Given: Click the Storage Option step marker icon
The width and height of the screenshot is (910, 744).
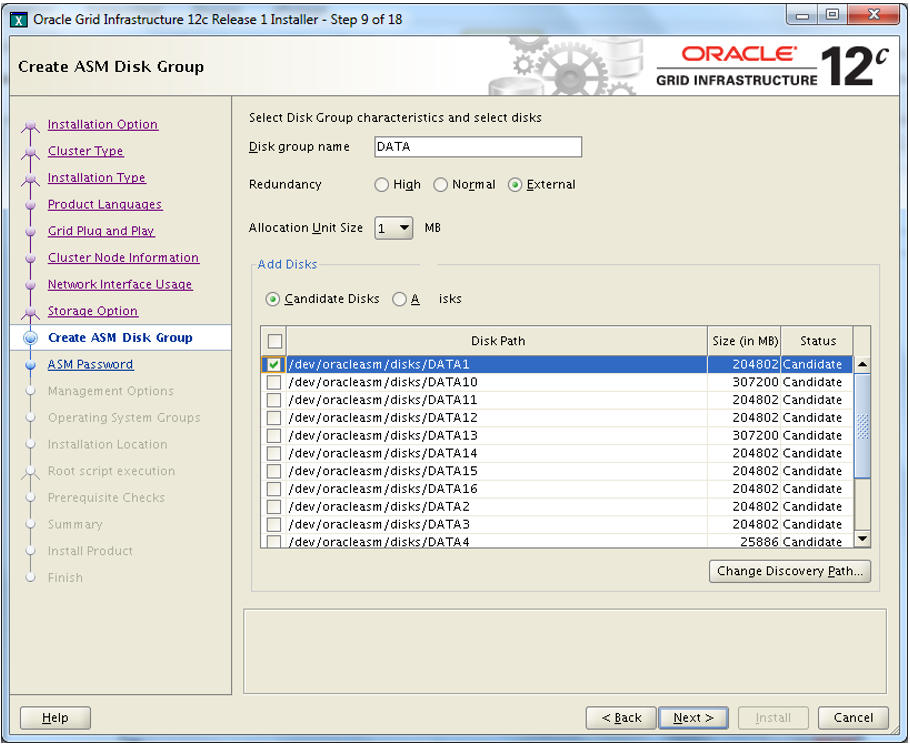Looking at the screenshot, I should pyautogui.click(x=30, y=313).
